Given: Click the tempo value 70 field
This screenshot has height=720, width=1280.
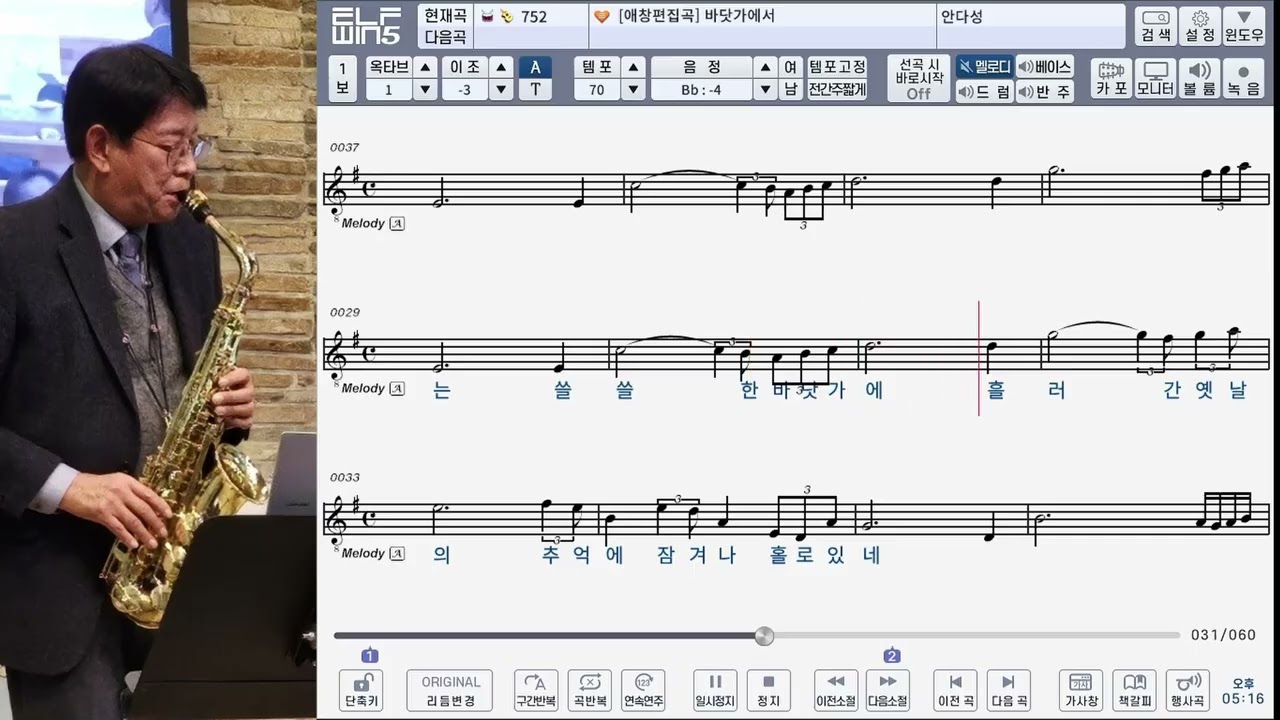Looking at the screenshot, I should point(597,90).
